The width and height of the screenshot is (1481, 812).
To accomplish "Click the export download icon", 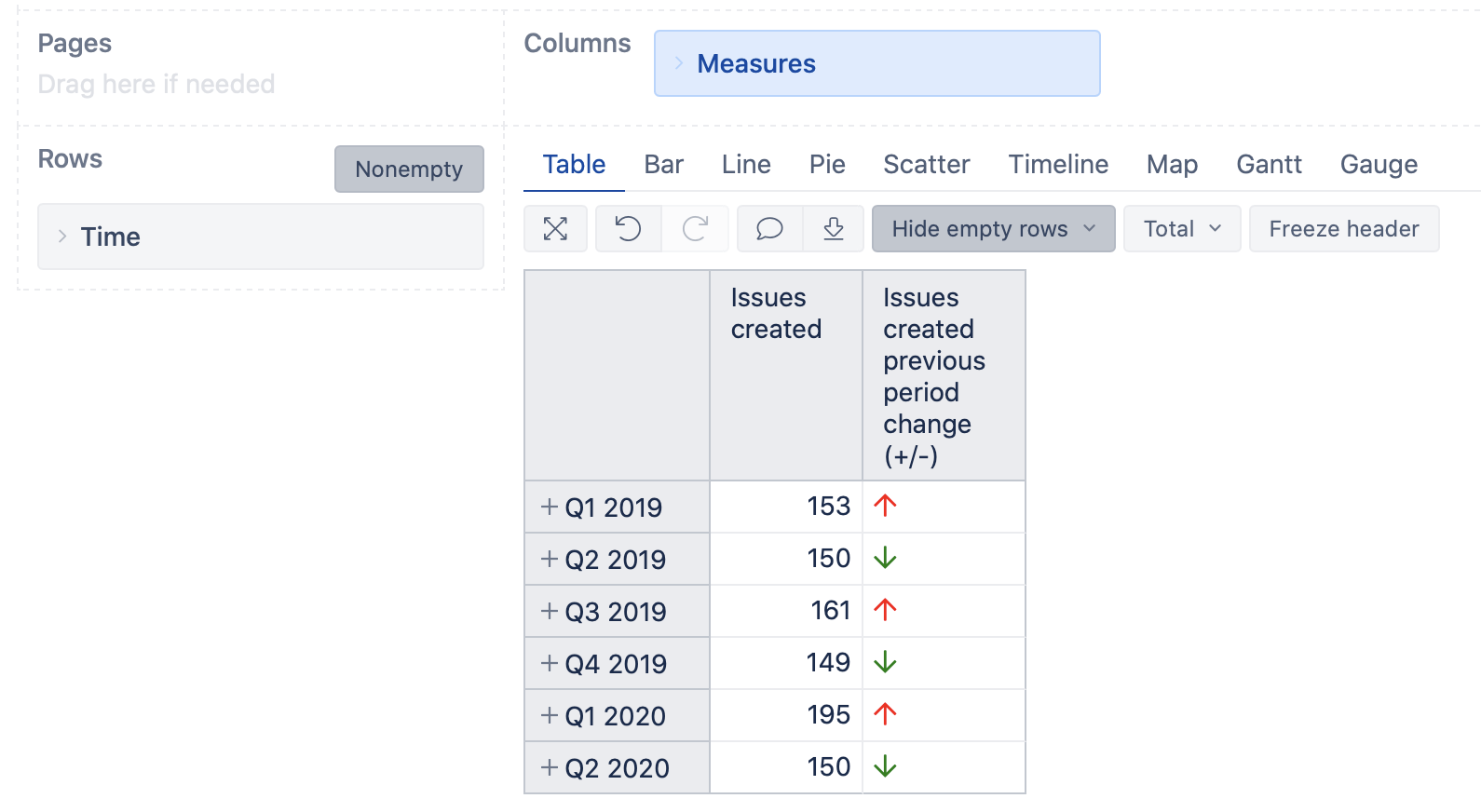I will point(834,229).
